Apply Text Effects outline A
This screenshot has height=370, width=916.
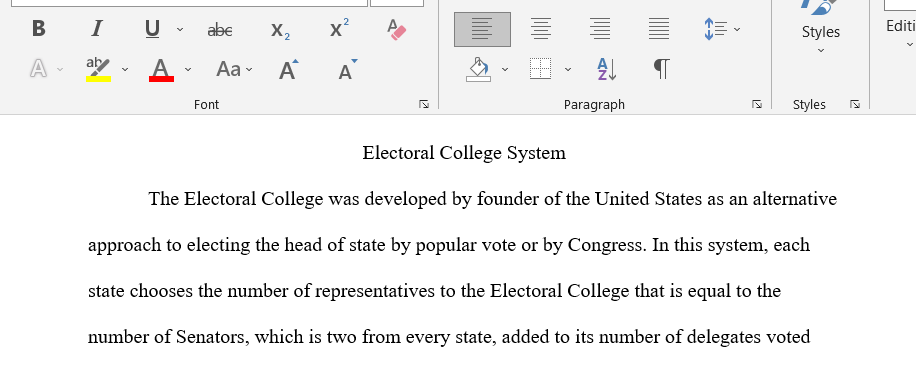pos(39,69)
